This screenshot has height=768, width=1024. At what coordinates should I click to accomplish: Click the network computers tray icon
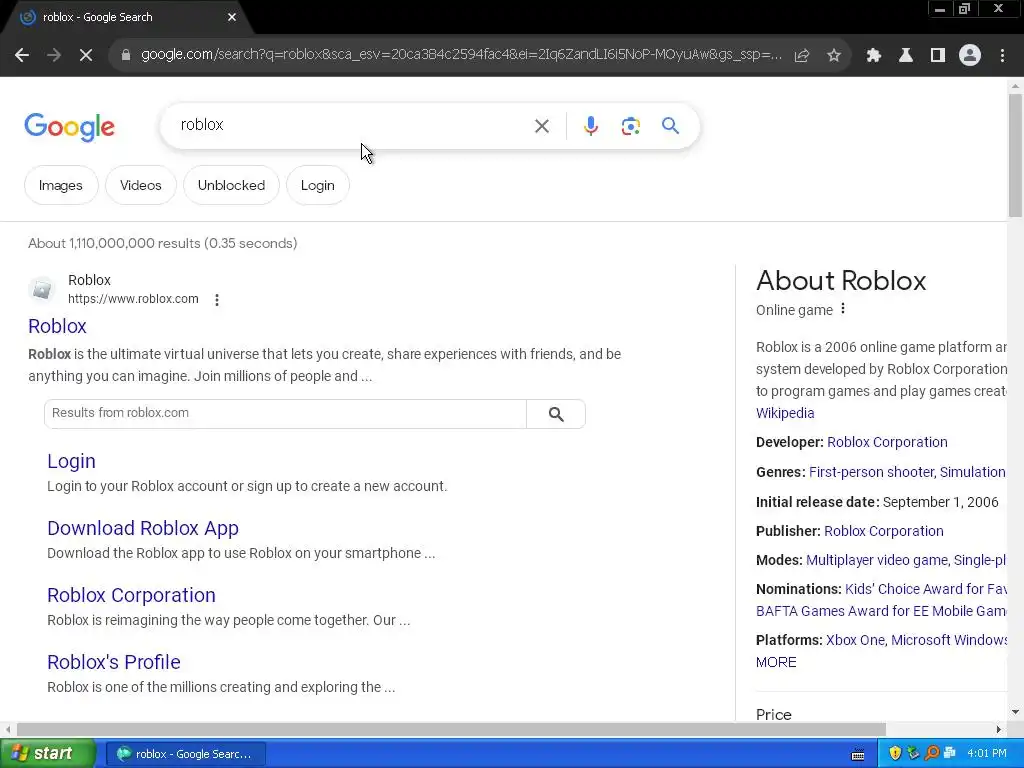point(950,754)
